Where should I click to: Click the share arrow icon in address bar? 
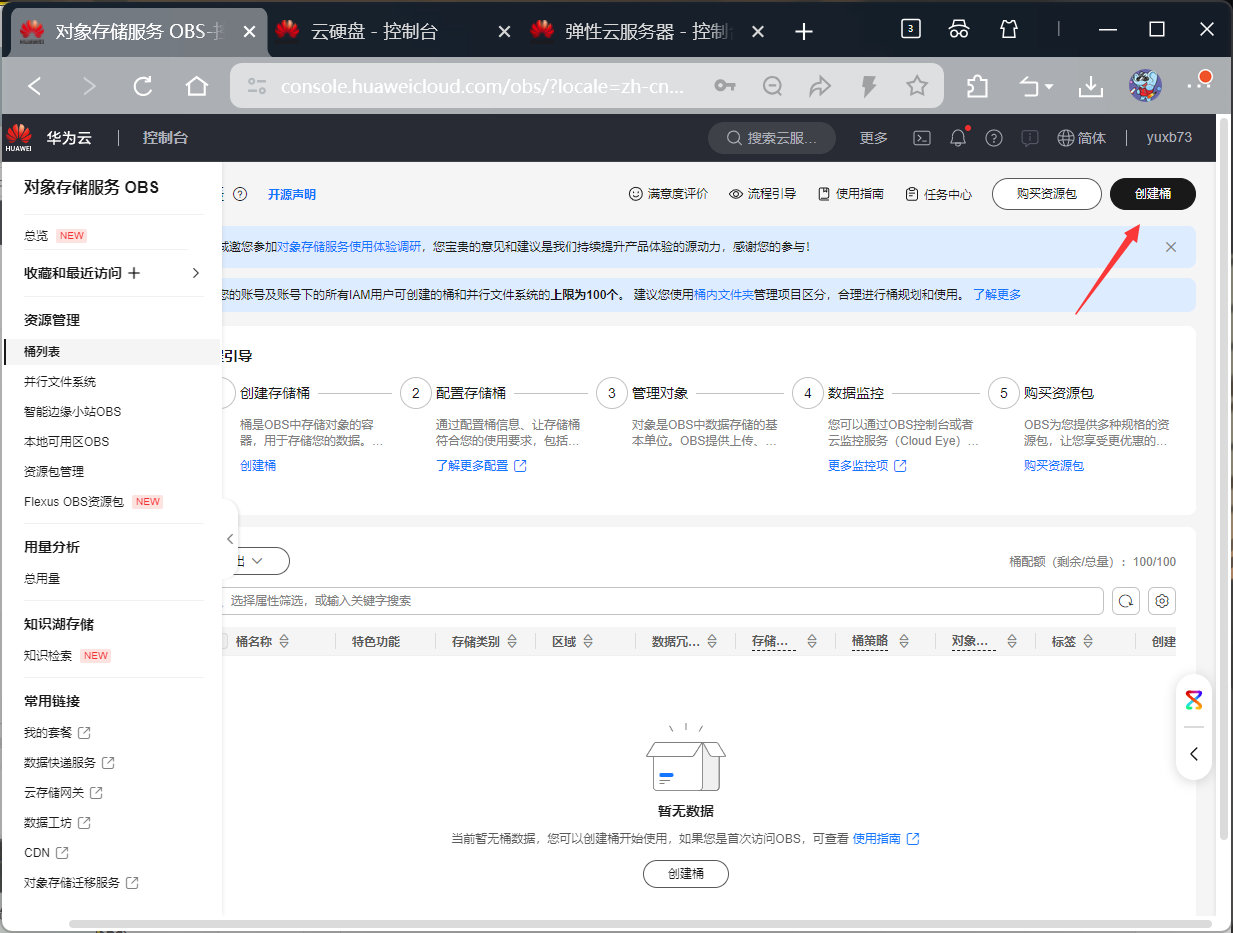821,87
